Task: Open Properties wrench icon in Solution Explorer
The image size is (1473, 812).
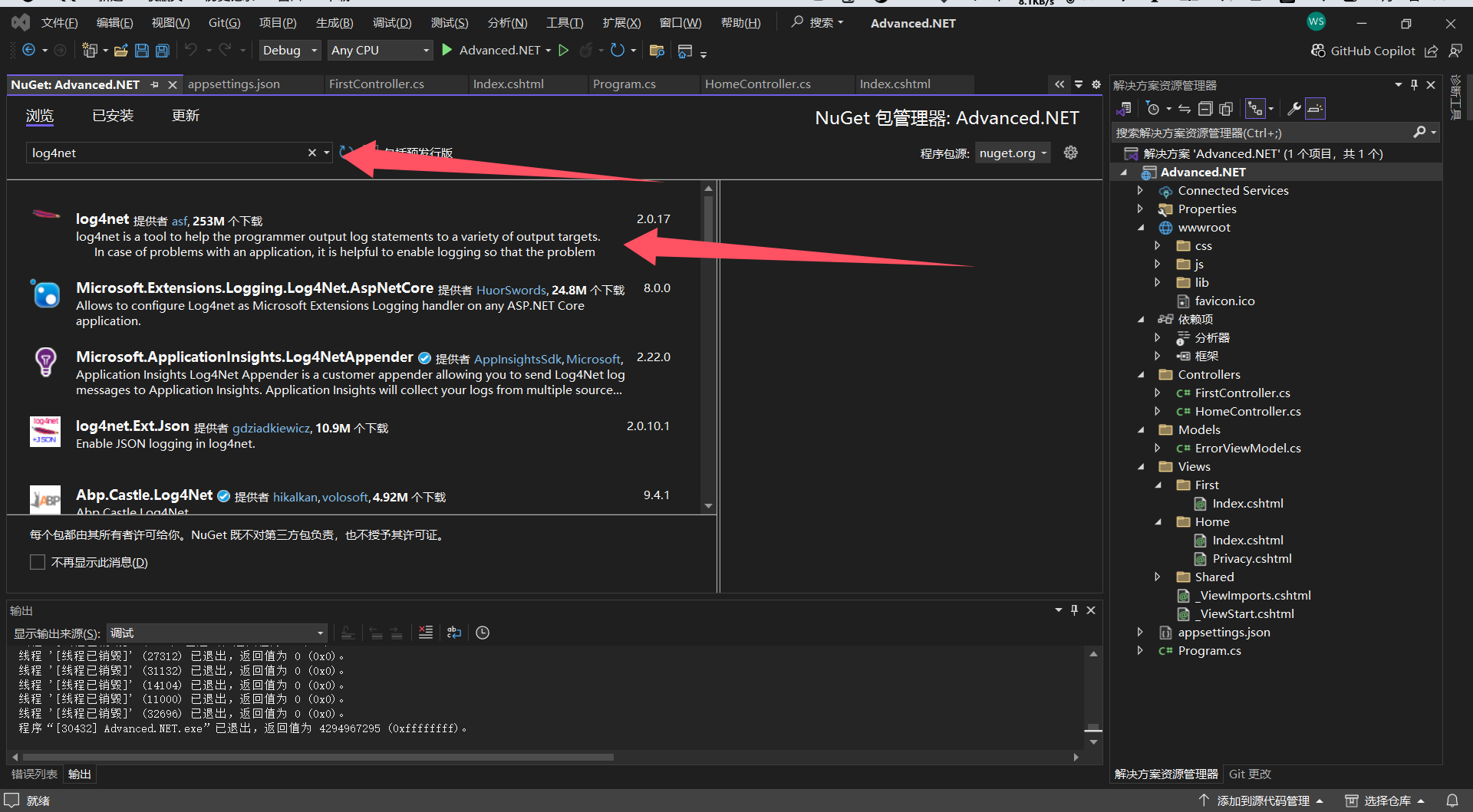Action: 1294,109
